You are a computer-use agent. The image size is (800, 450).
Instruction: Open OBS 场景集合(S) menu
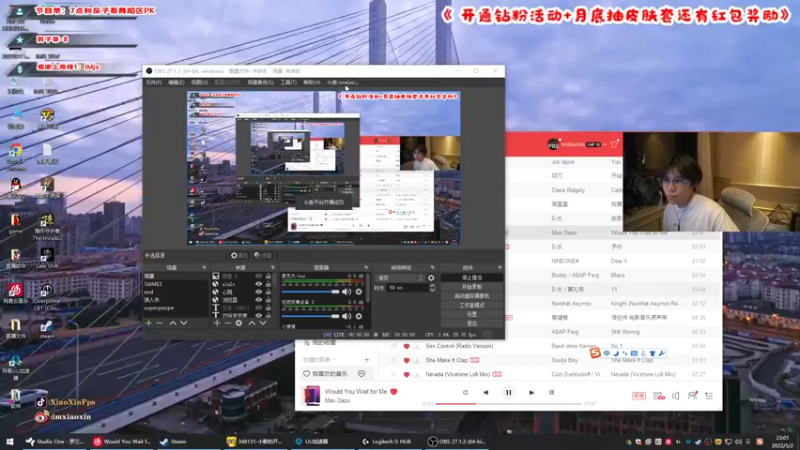[260, 82]
